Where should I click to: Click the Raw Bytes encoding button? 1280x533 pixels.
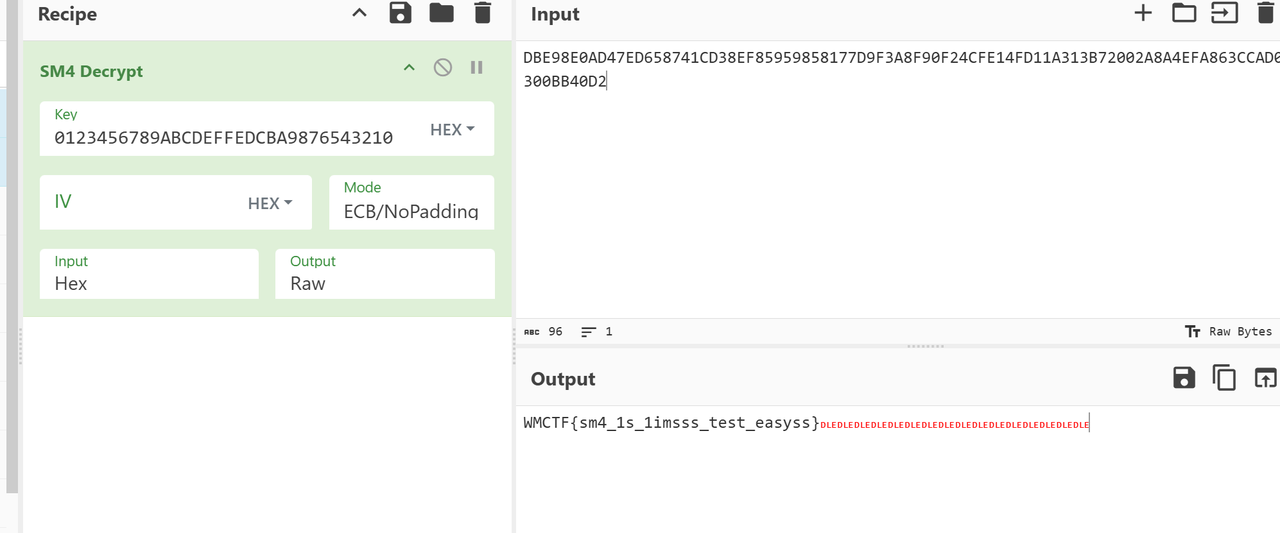[x=1228, y=331]
